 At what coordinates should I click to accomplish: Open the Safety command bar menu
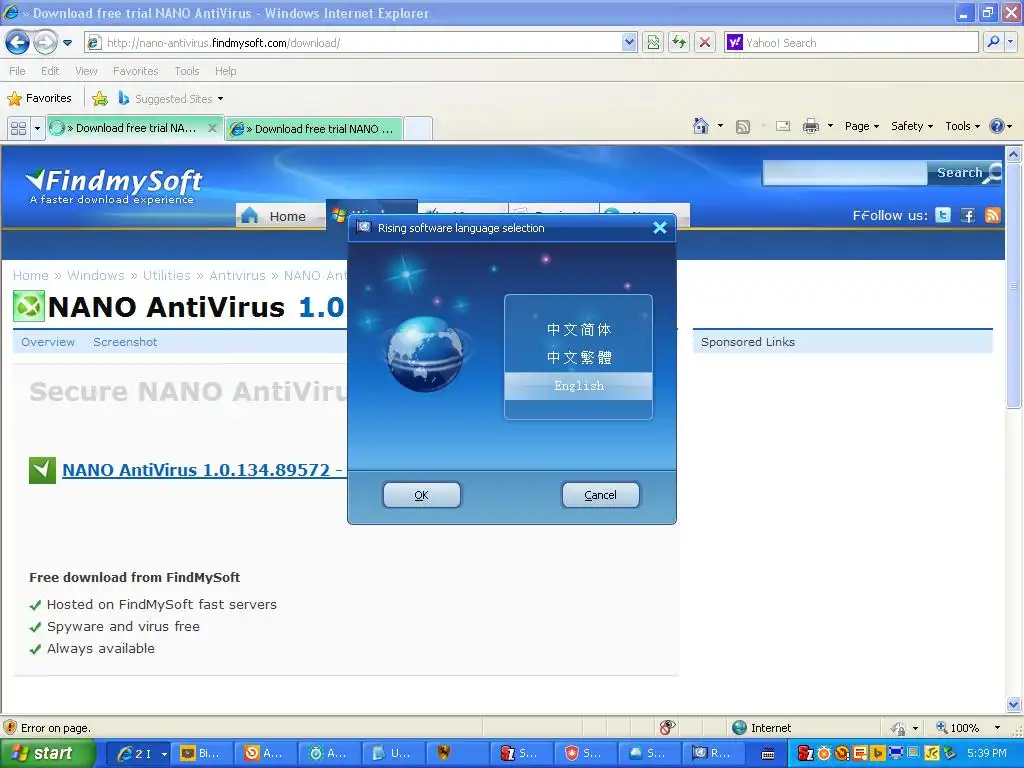[x=912, y=126]
